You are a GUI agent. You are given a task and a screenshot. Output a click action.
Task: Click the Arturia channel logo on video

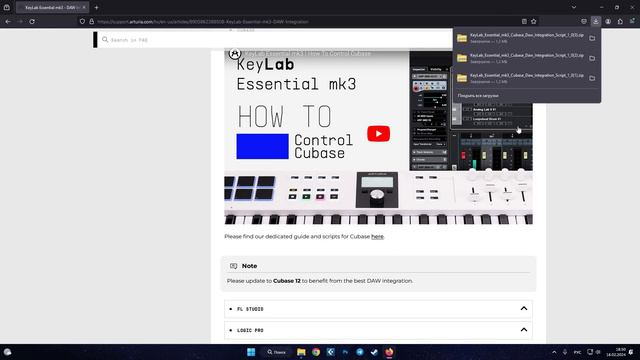[235, 53]
